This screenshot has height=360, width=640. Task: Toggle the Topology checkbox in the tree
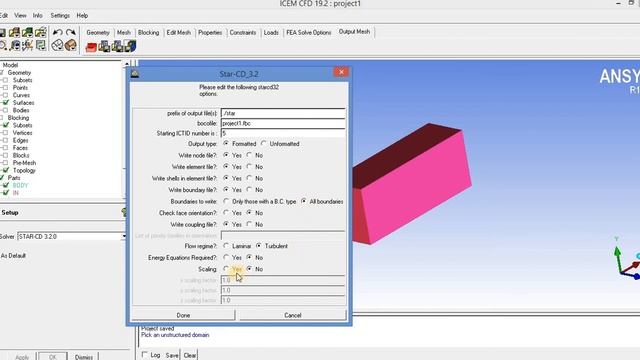tap(5, 170)
